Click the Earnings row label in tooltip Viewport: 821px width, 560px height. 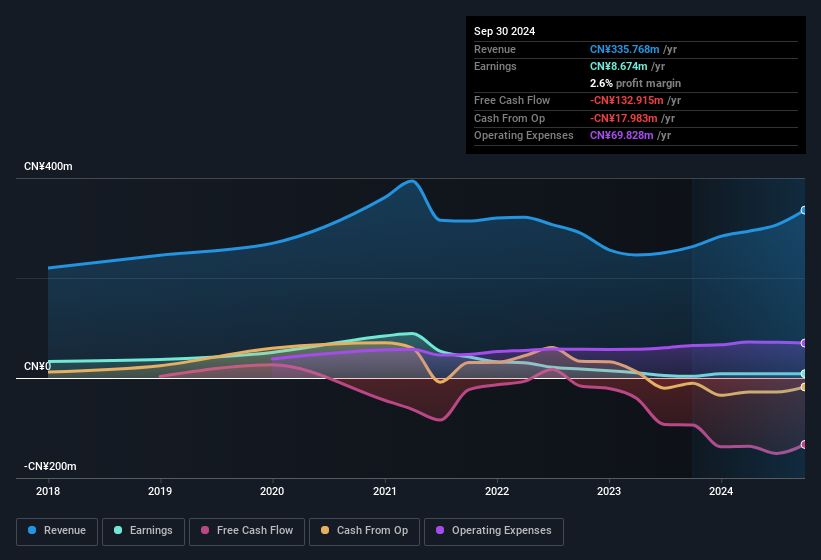pyautogui.click(x=495, y=66)
